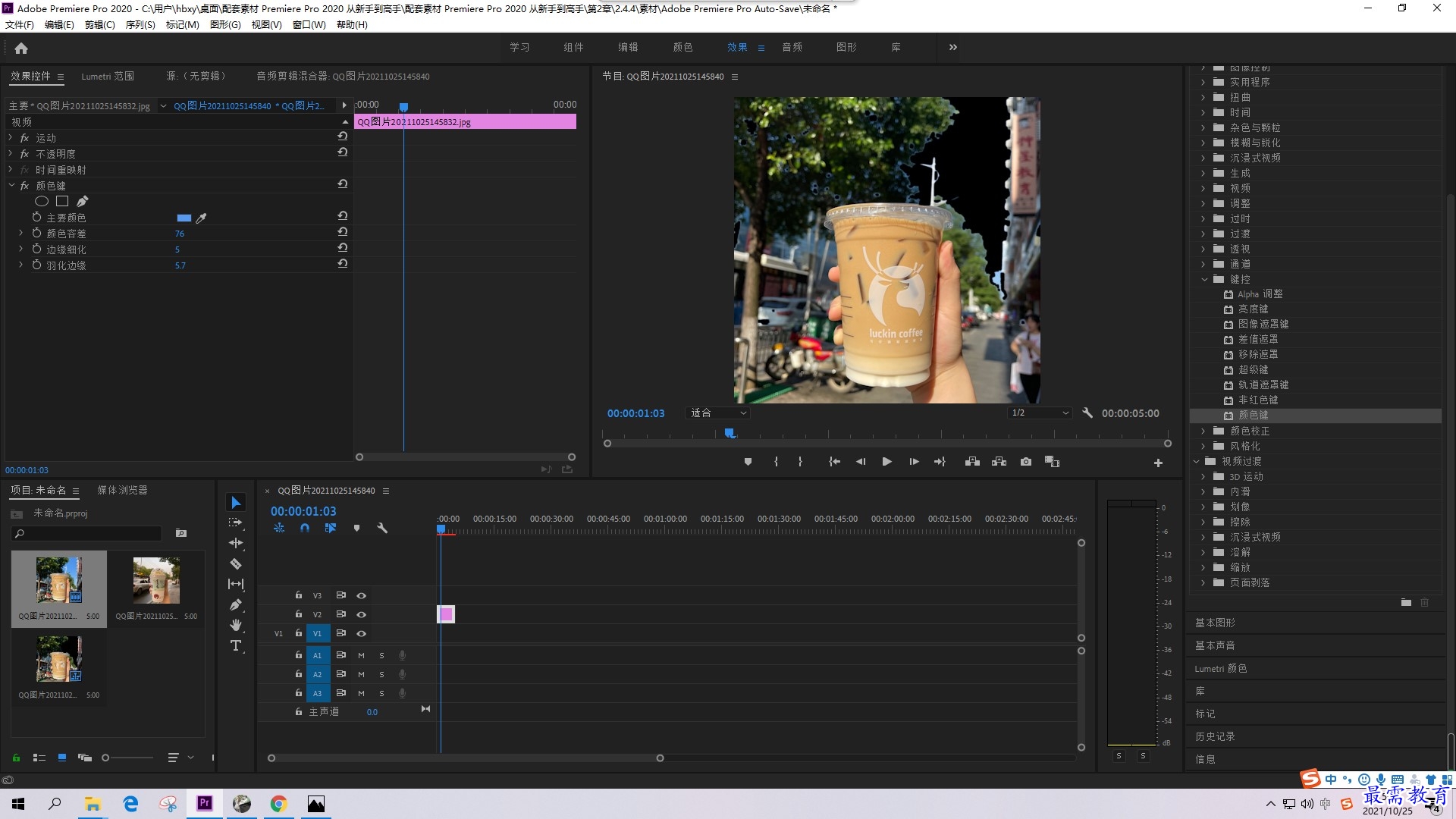The height and width of the screenshot is (819, 1456).
Task: Select the Ripple Edit tool
Action: (236, 543)
